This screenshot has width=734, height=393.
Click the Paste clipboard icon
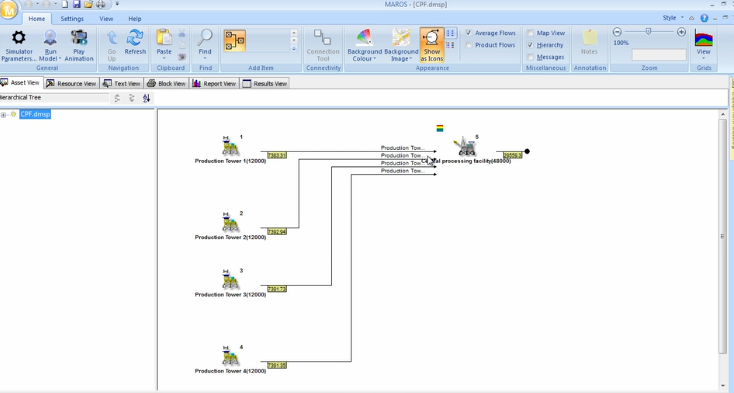pyautogui.click(x=164, y=37)
